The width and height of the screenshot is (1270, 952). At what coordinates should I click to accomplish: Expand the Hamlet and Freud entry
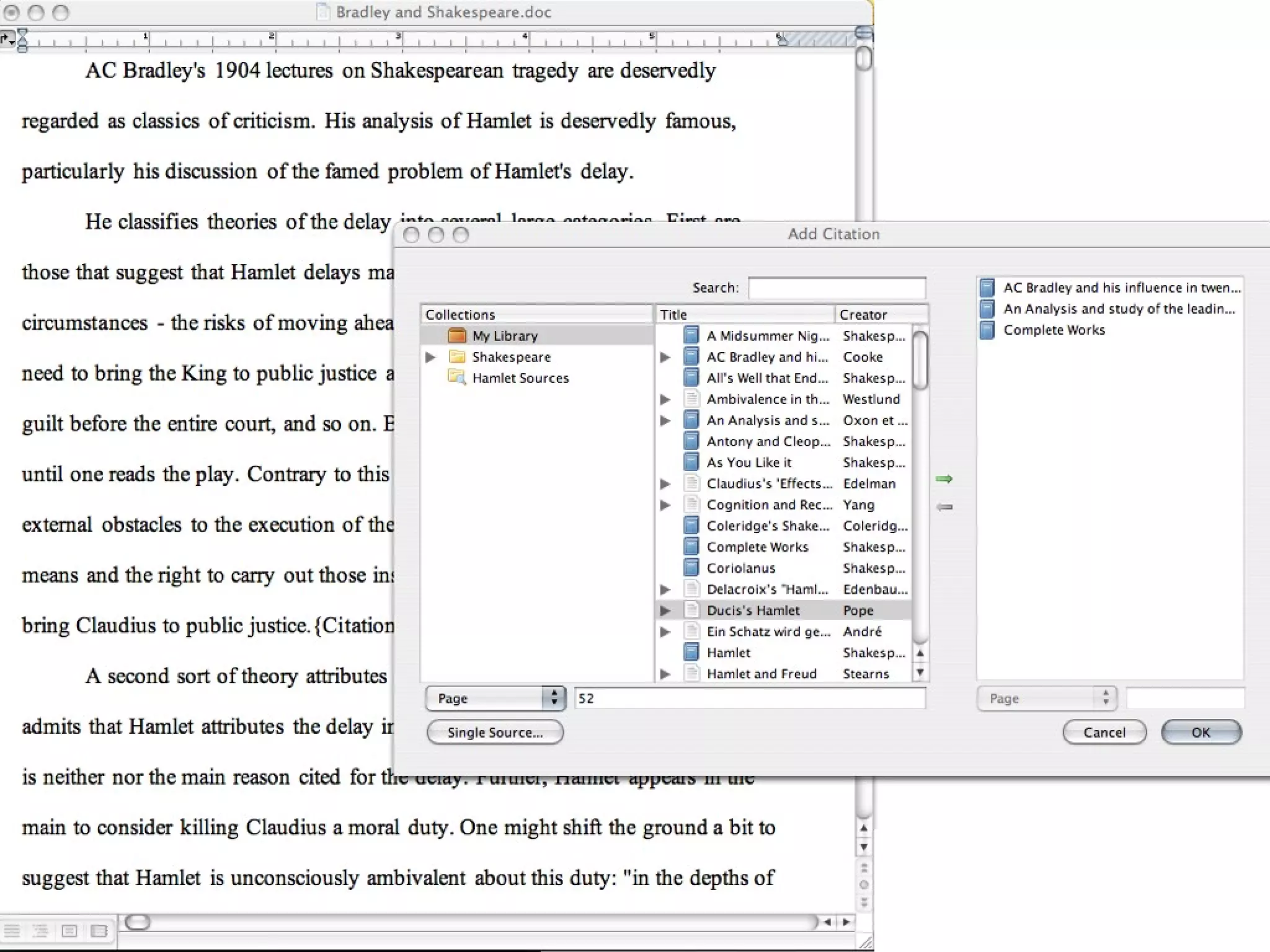point(665,674)
